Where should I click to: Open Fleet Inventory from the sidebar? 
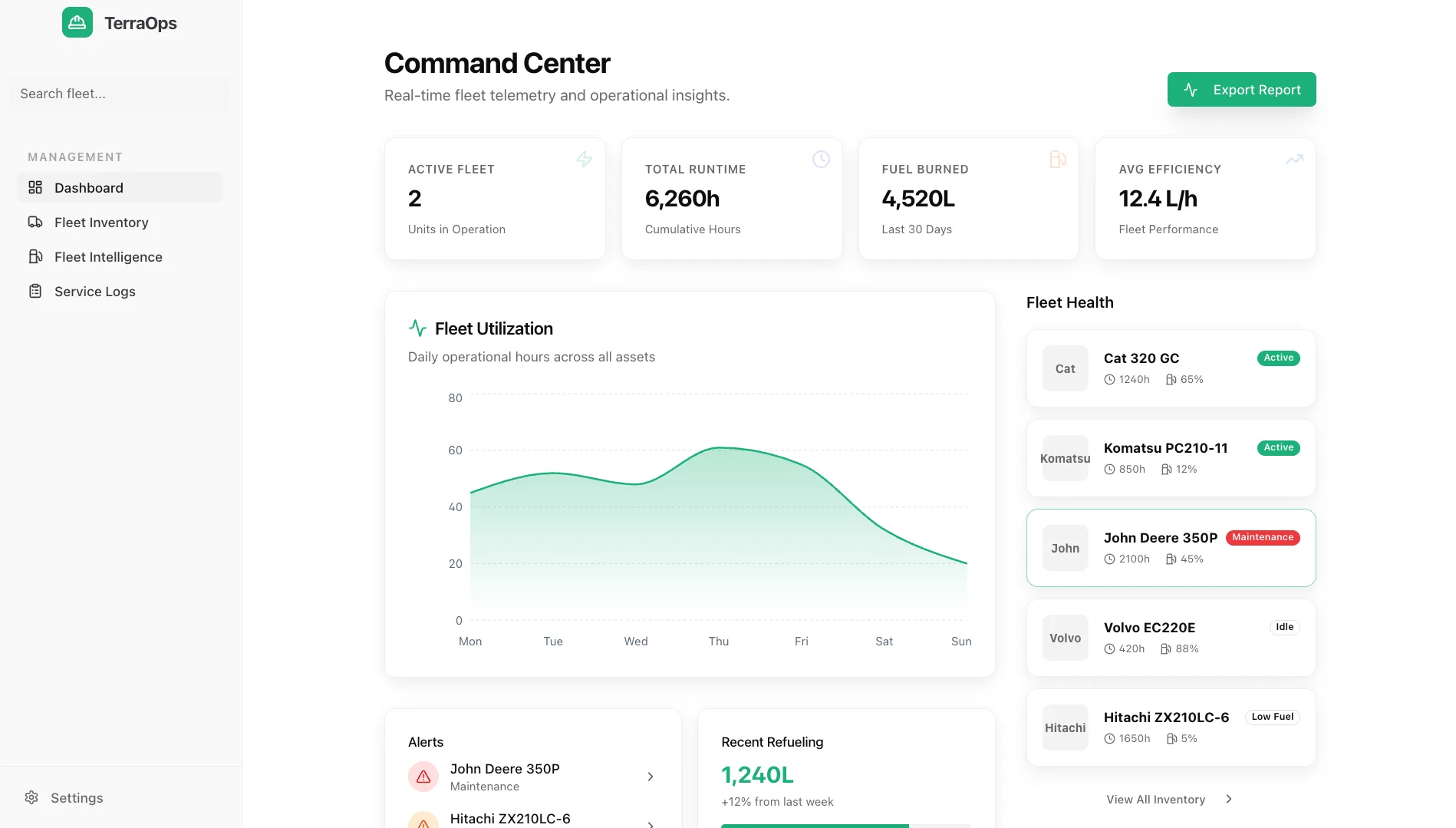tap(101, 223)
